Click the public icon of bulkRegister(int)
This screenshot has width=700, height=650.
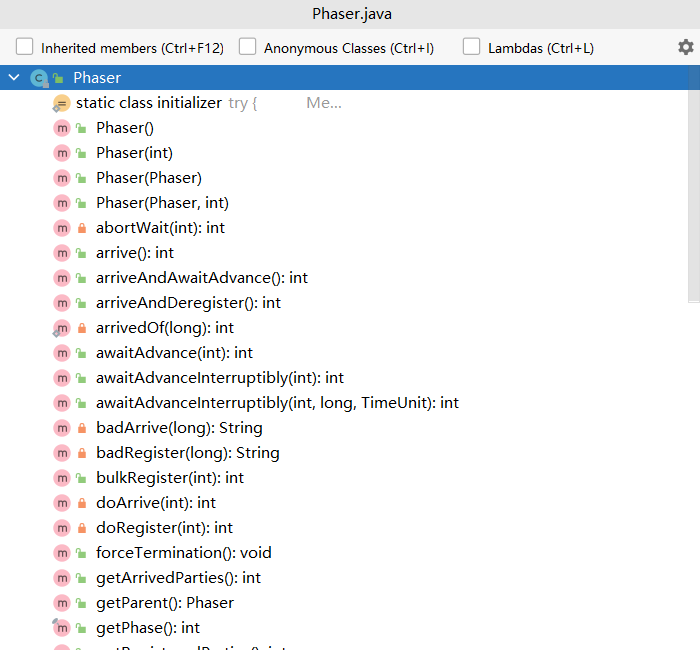click(81, 478)
